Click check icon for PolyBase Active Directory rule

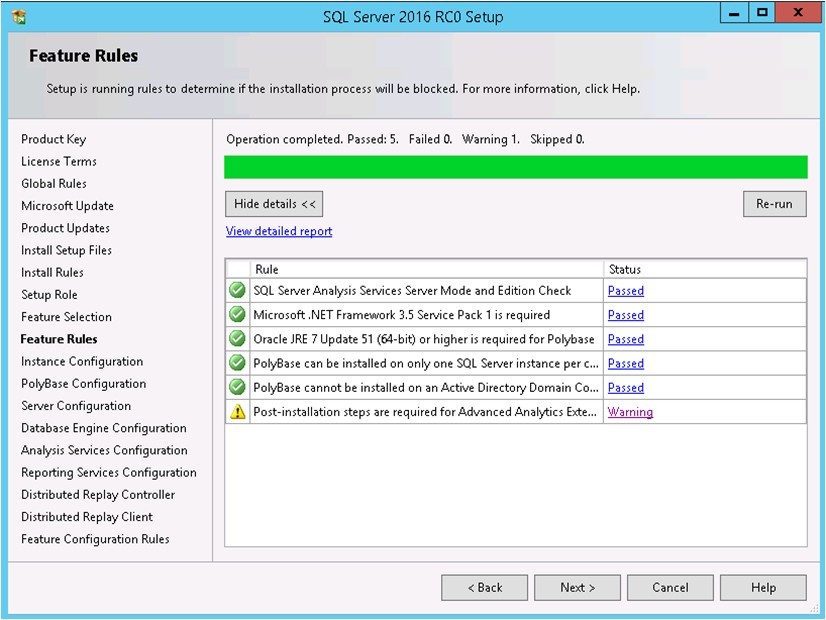(238, 387)
